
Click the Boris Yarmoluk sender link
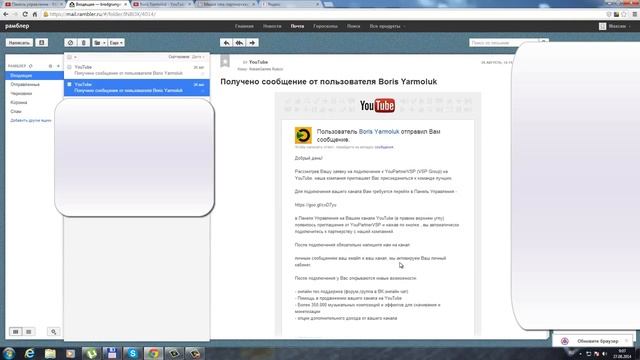click(x=379, y=132)
